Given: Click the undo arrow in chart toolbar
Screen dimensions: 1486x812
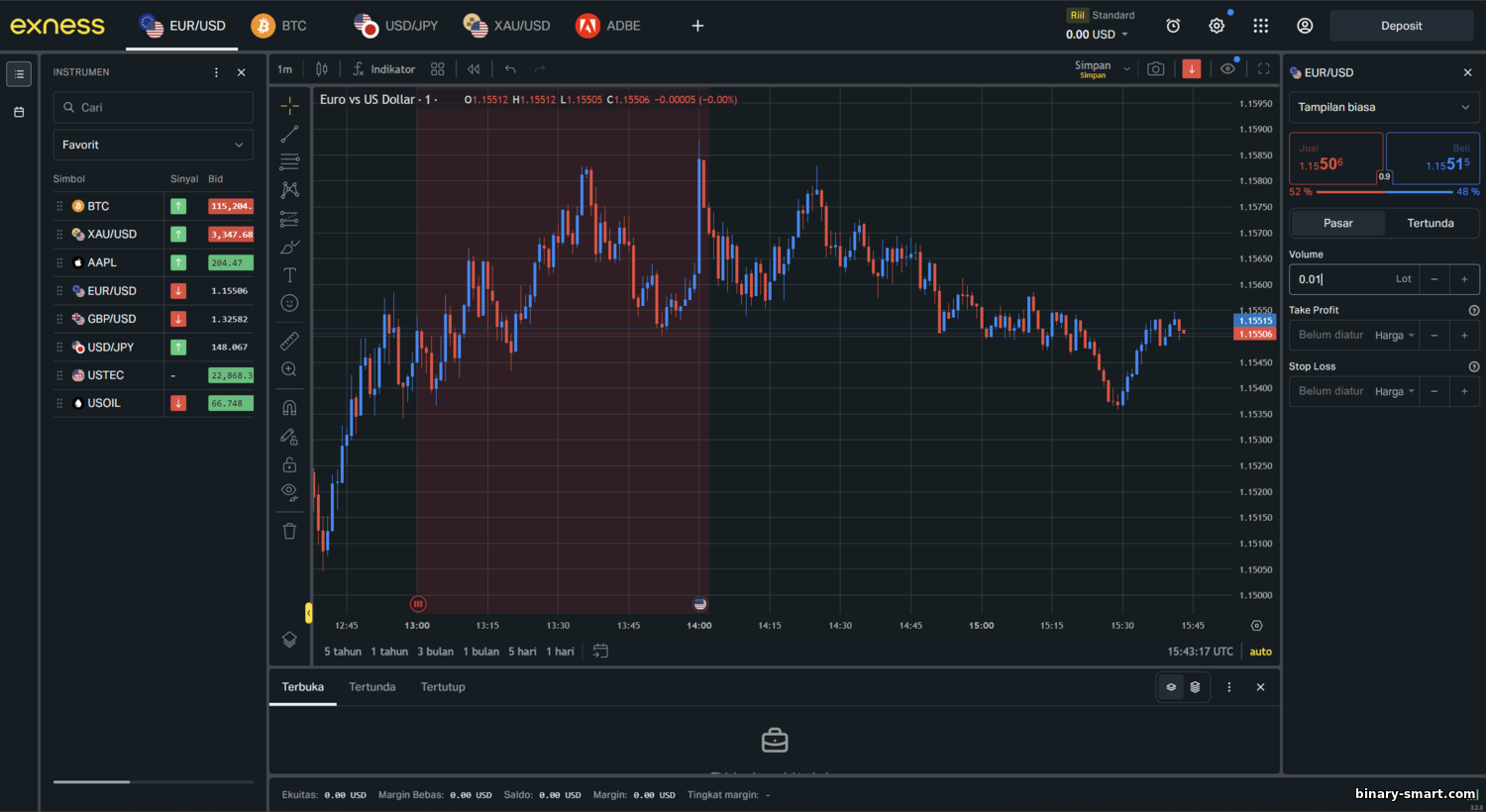Looking at the screenshot, I should click(x=510, y=69).
